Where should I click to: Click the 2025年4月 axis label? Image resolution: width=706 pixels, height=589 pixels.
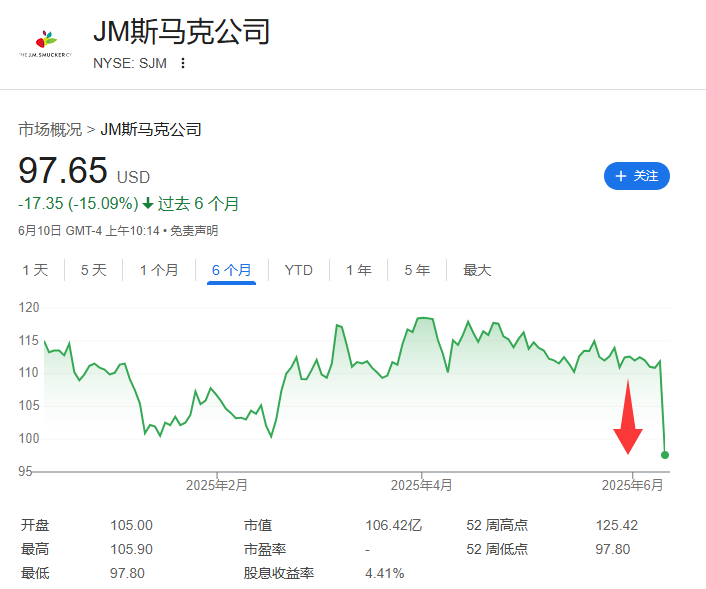click(421, 485)
